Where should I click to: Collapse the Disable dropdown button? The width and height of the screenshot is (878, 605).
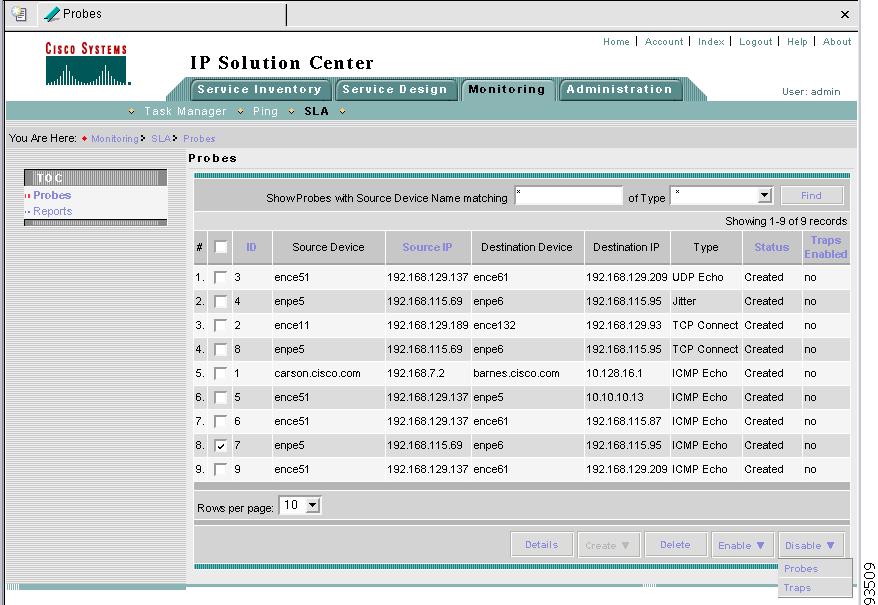point(810,545)
